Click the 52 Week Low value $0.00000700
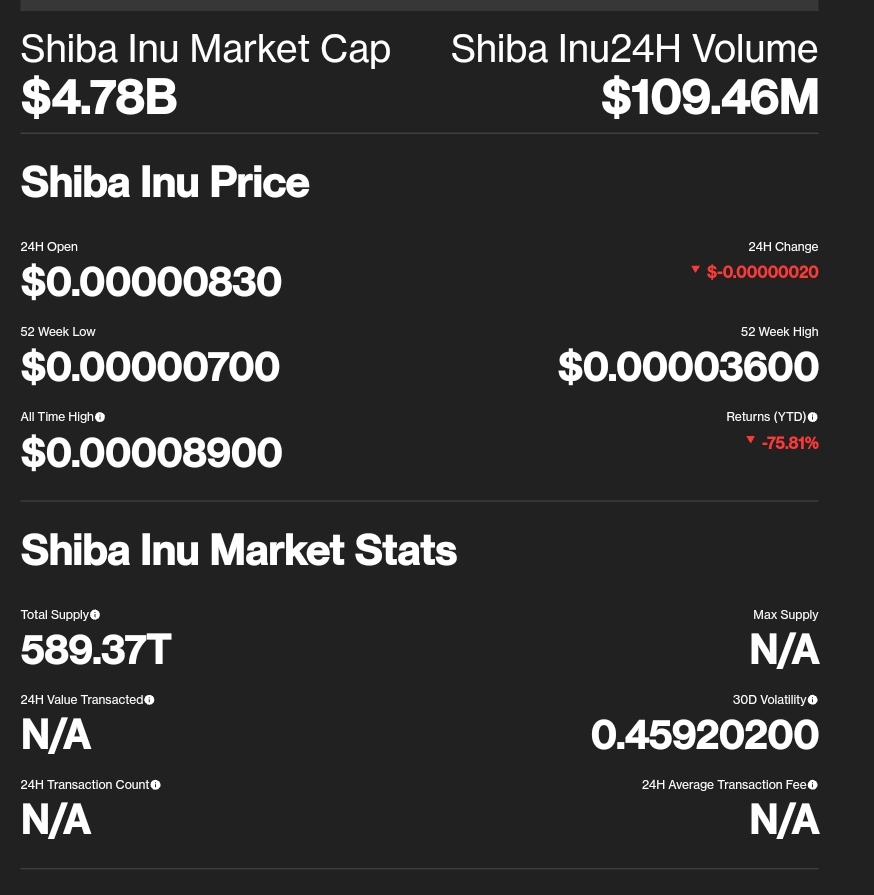The height and width of the screenshot is (895, 874). click(x=150, y=366)
